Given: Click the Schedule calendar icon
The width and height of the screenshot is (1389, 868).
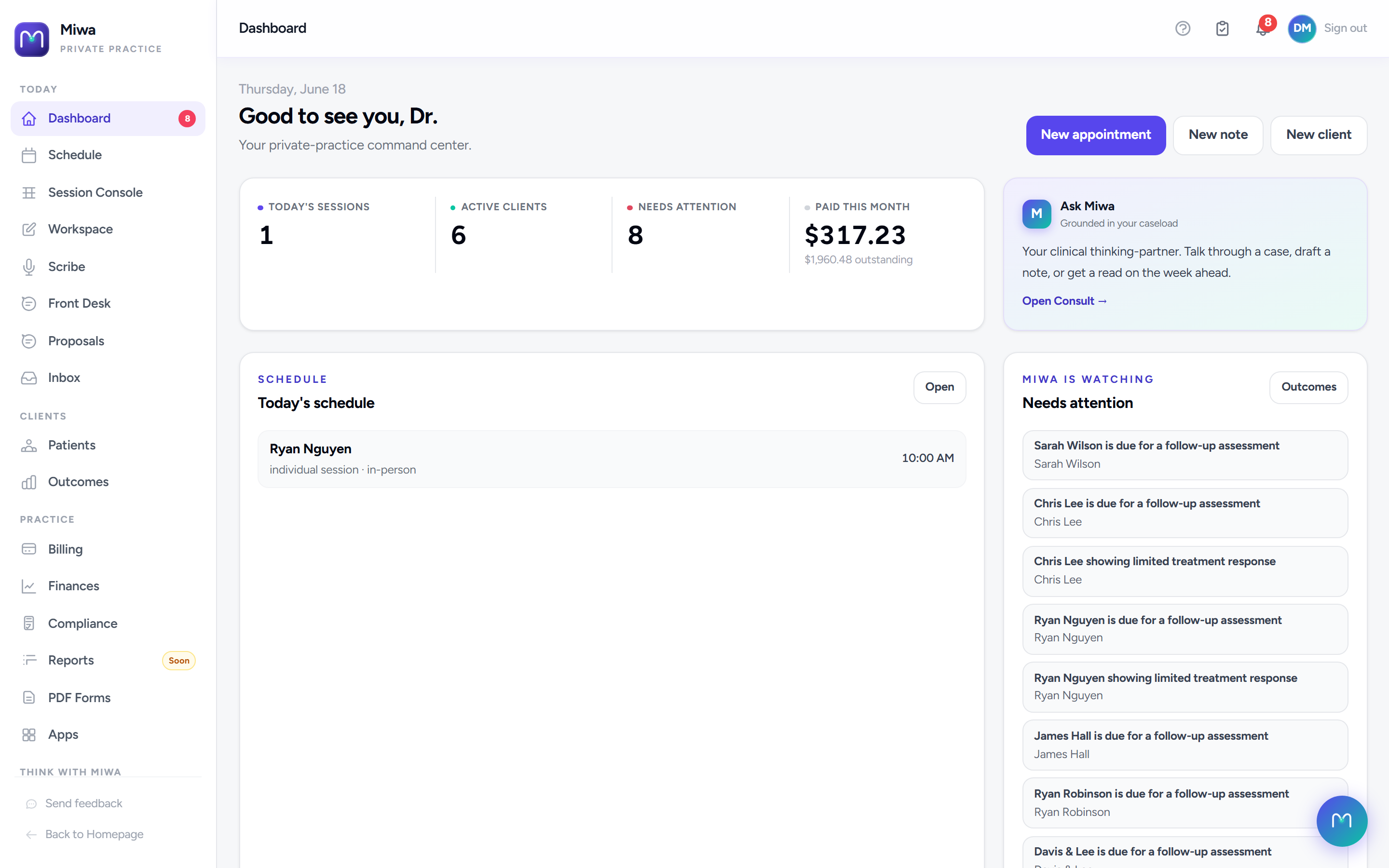Looking at the screenshot, I should tap(29, 155).
